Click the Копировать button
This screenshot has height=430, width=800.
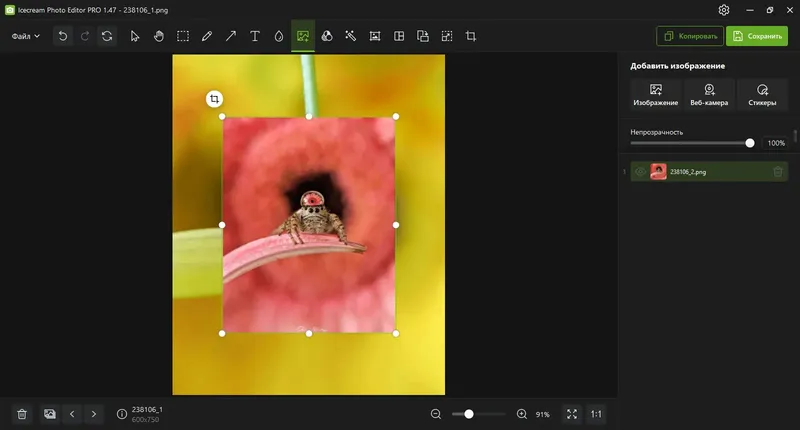[689, 36]
